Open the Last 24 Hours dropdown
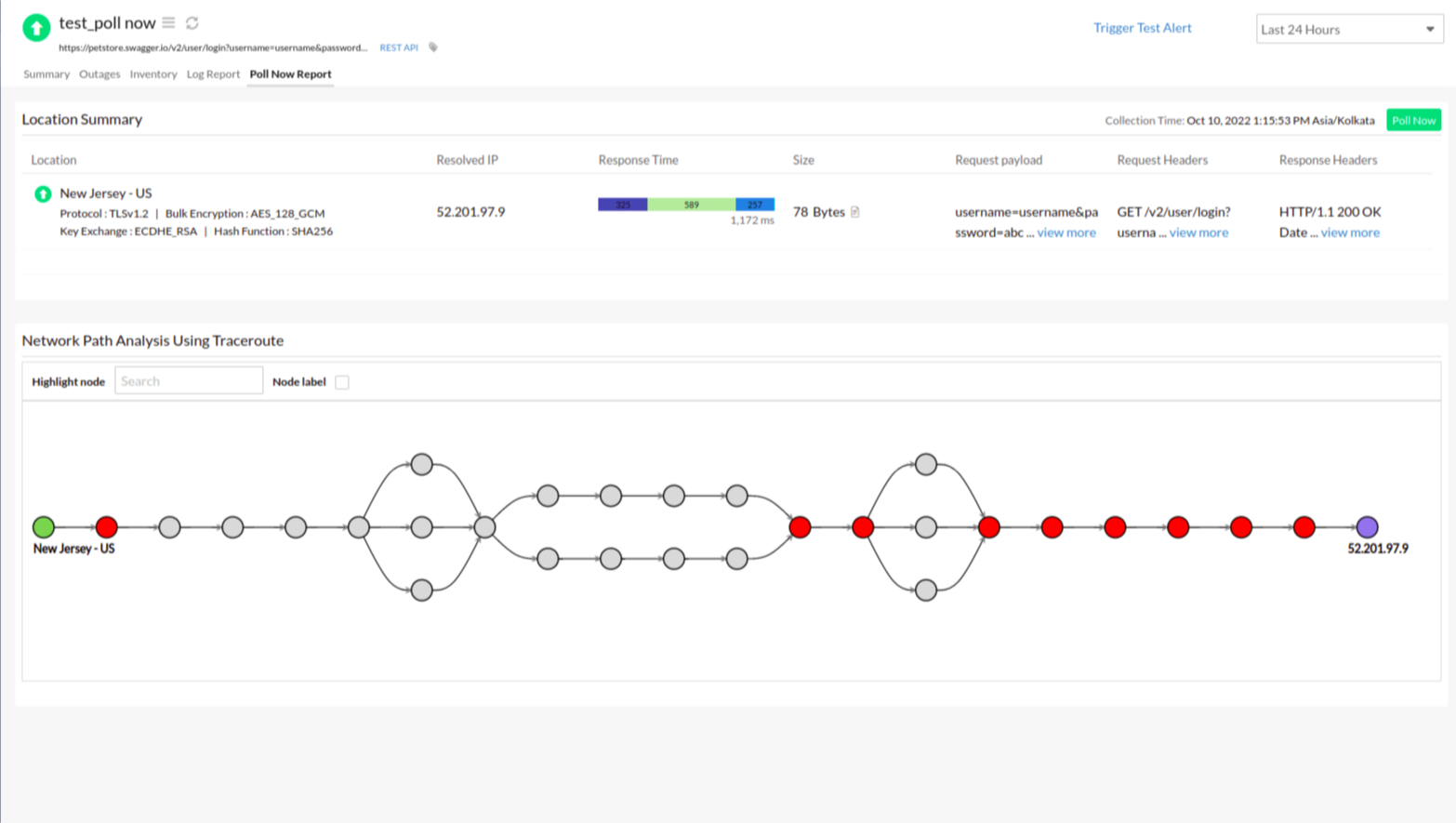 pos(1348,30)
